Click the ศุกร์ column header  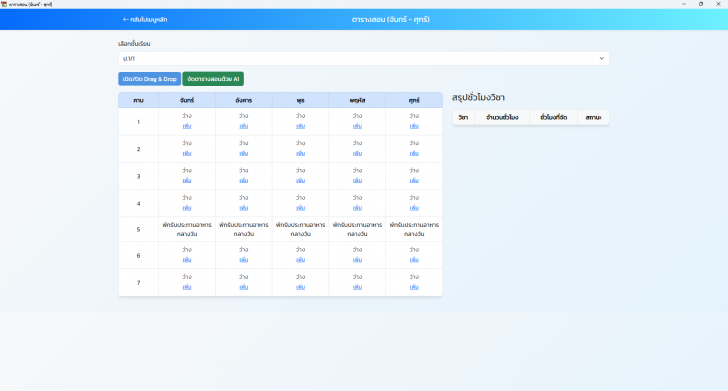click(414, 100)
